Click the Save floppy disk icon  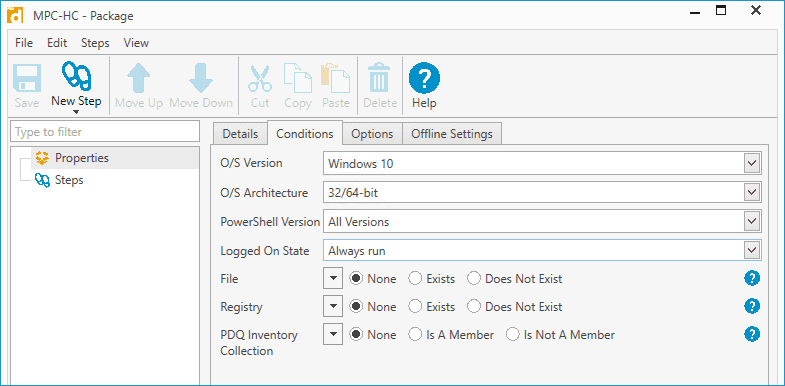pyautogui.click(x=27, y=78)
